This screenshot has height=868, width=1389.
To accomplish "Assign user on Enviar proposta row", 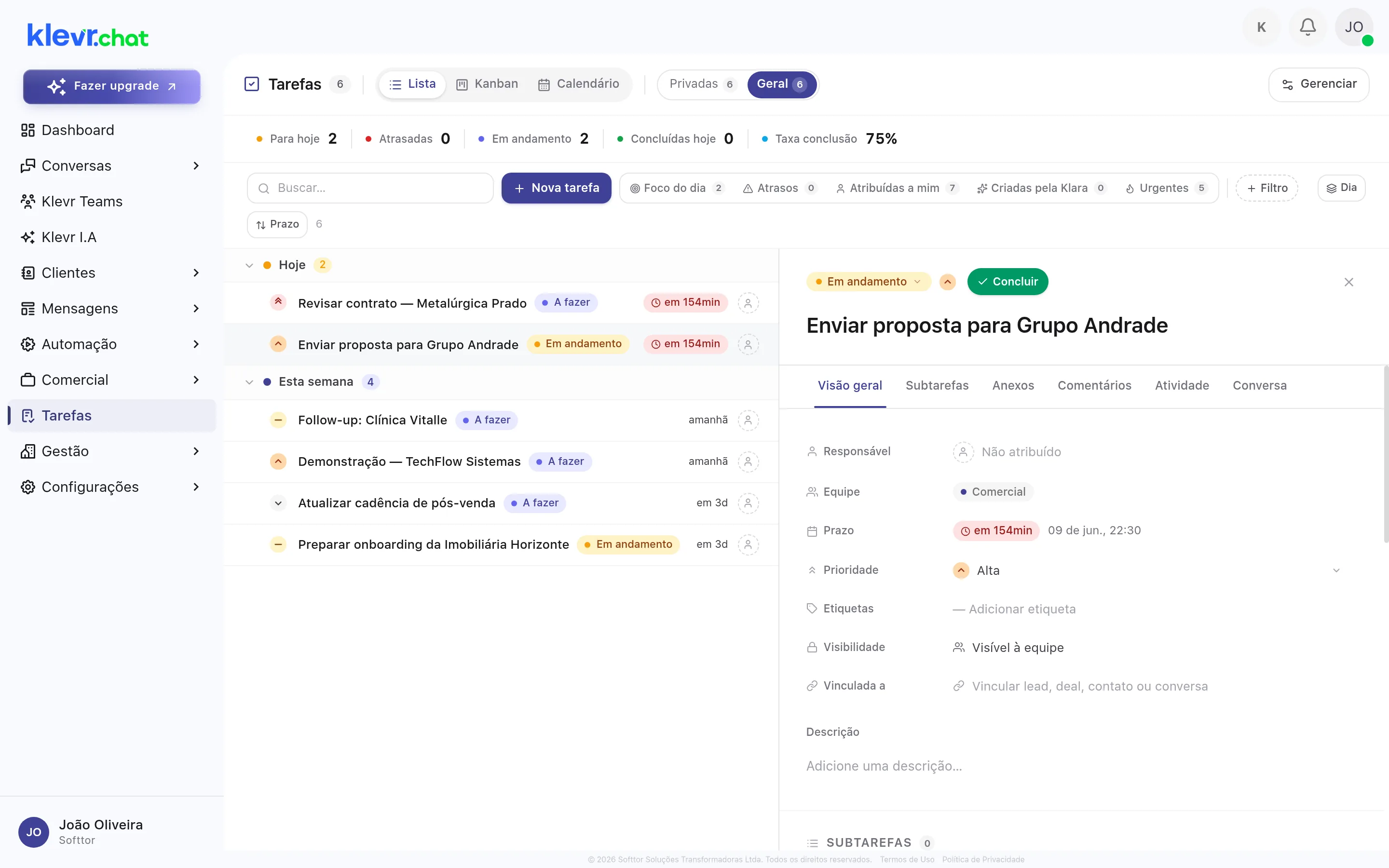I will [x=748, y=344].
